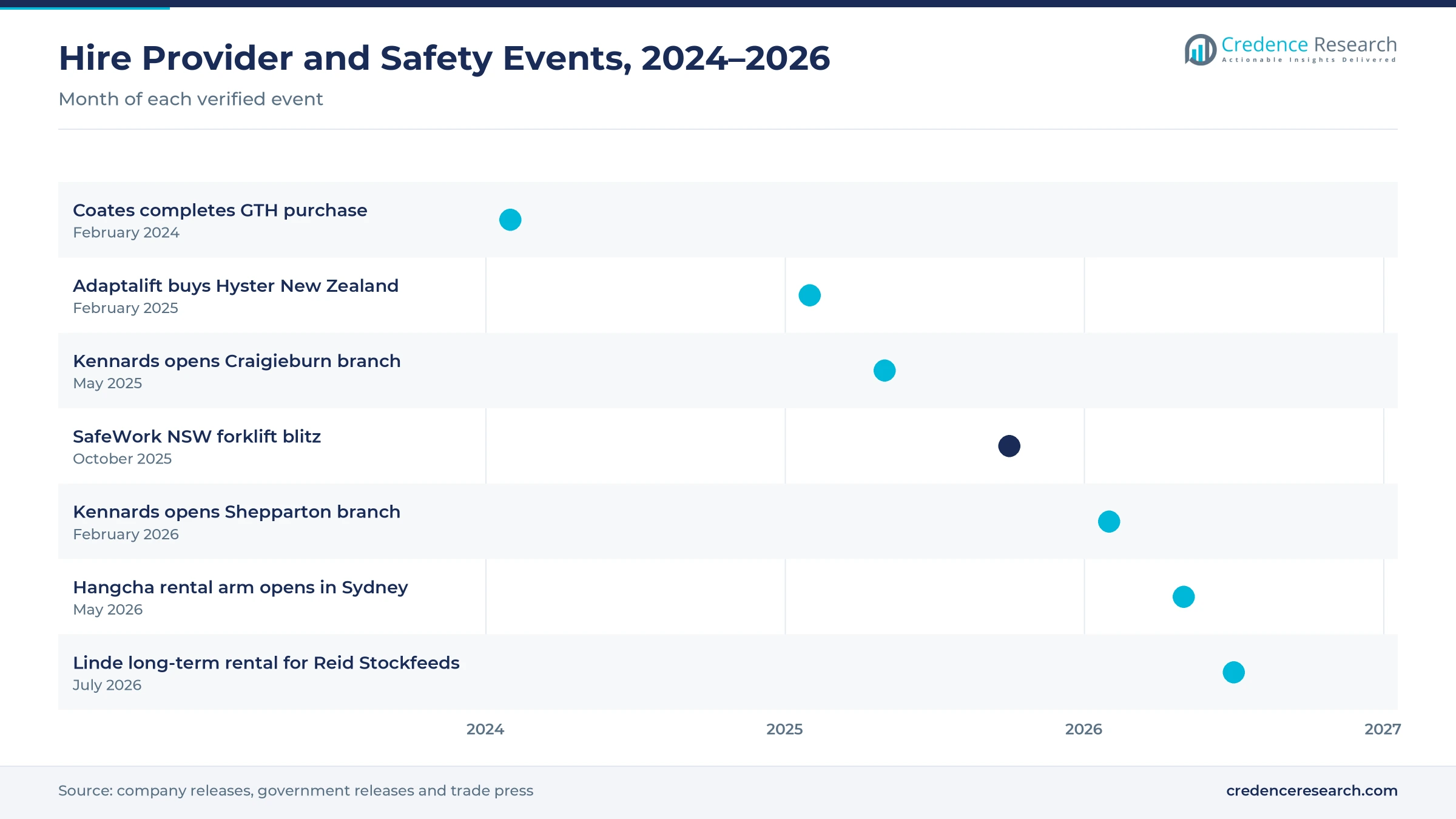Click the 'SafeWork NSW forklift blitz' label

[197, 437]
